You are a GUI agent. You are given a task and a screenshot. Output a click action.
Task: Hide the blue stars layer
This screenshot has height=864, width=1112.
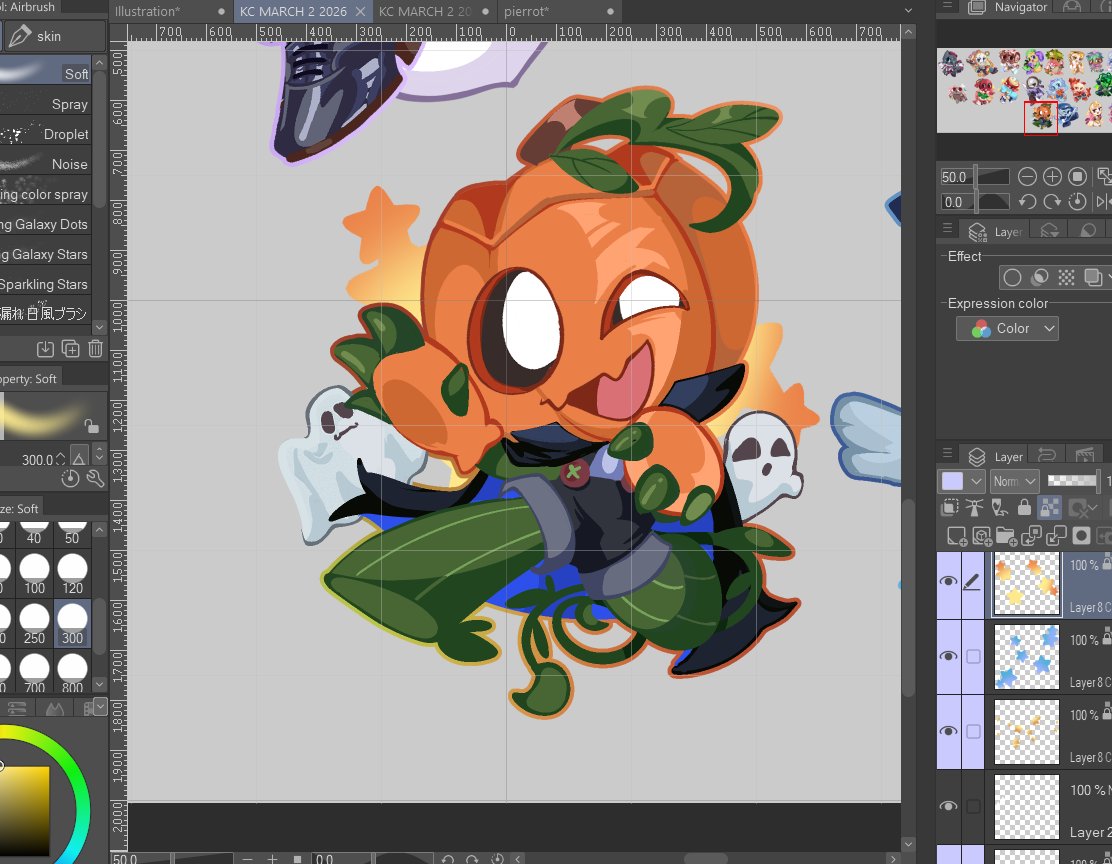click(x=949, y=656)
